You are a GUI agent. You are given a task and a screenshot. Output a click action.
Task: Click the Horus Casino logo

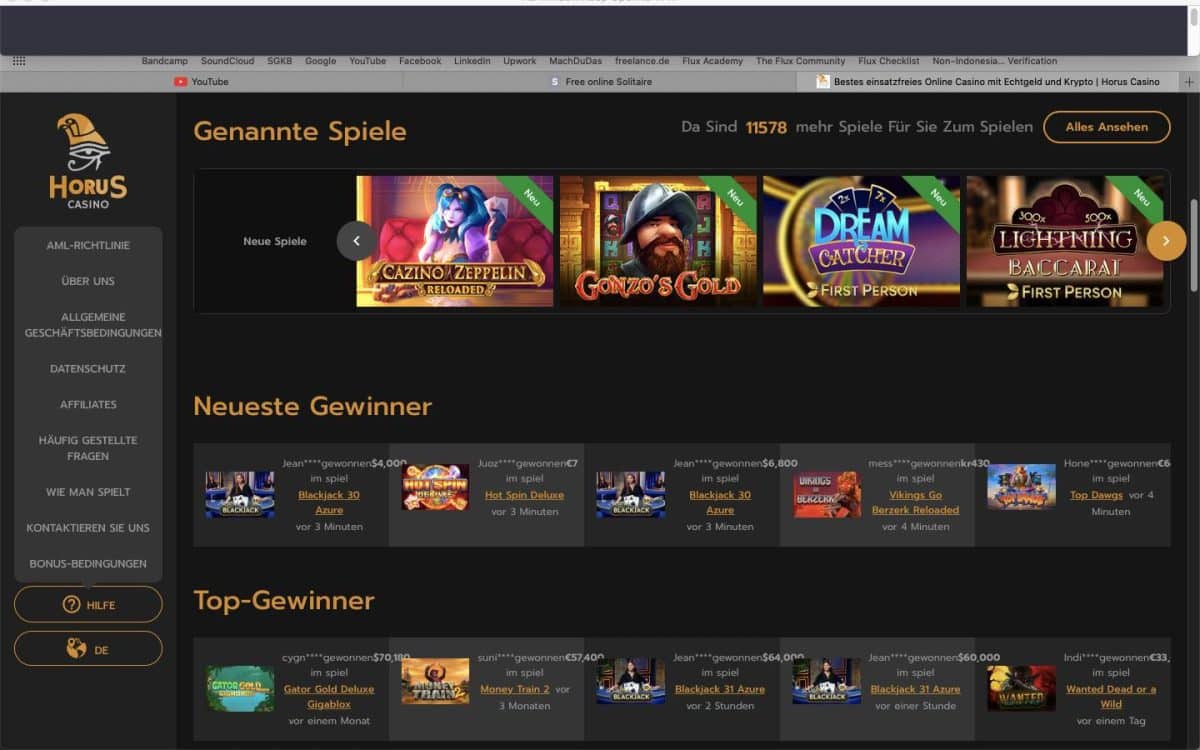pyautogui.click(x=88, y=161)
